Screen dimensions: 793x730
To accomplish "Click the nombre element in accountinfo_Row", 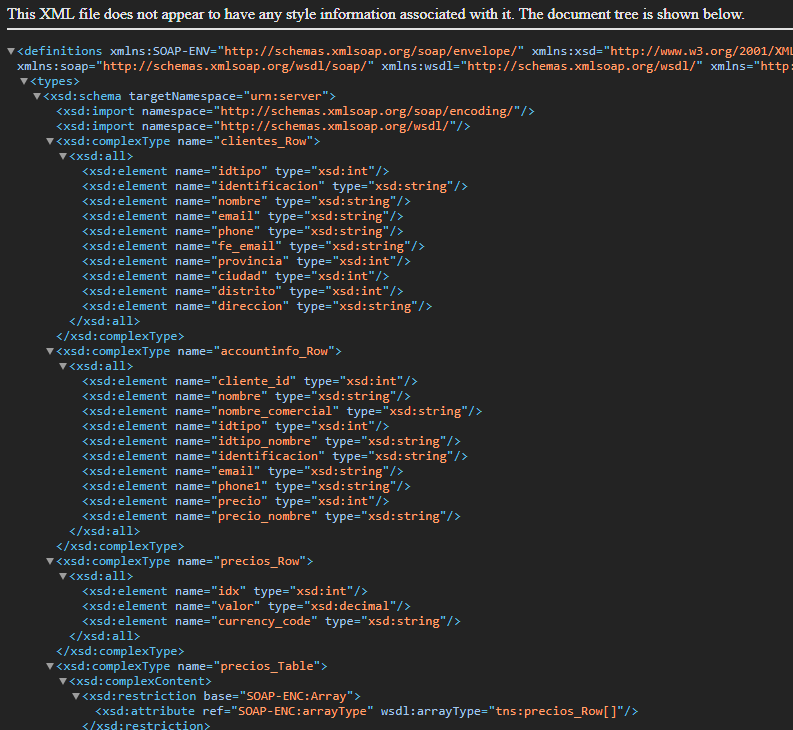I will pos(246,396).
